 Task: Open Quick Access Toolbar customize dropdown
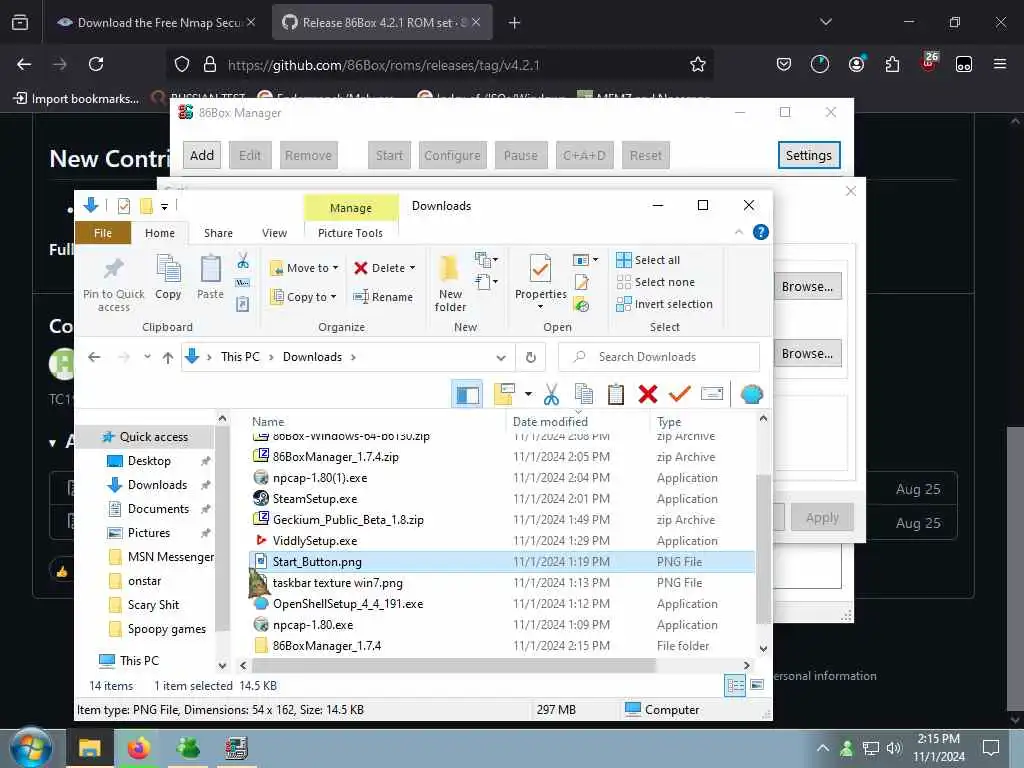pyautogui.click(x=165, y=206)
